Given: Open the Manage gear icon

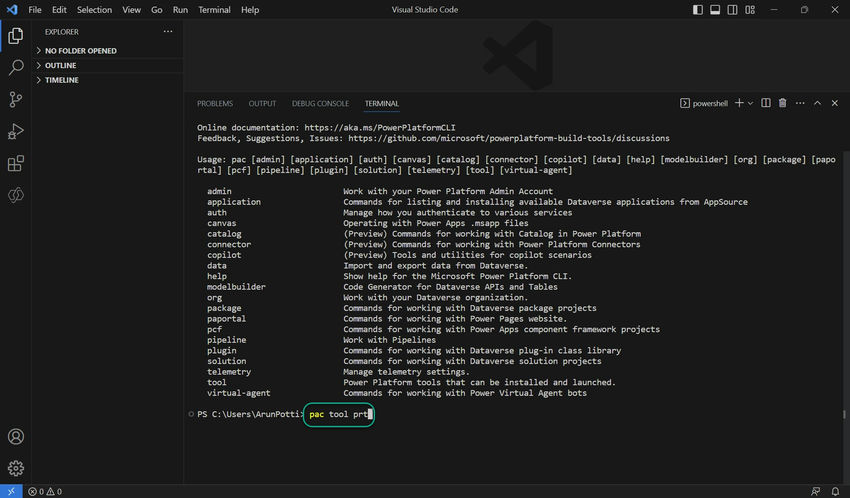Looking at the screenshot, I should pyautogui.click(x=16, y=468).
